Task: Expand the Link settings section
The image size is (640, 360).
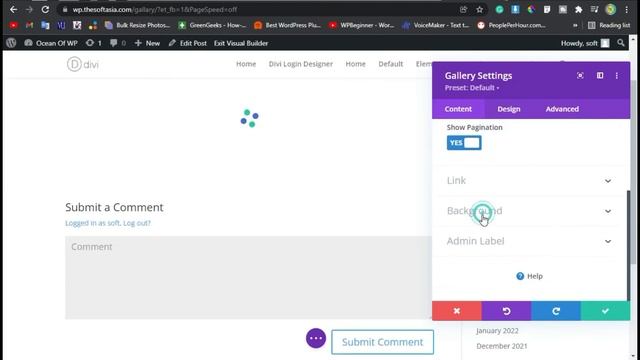Action: point(529,180)
